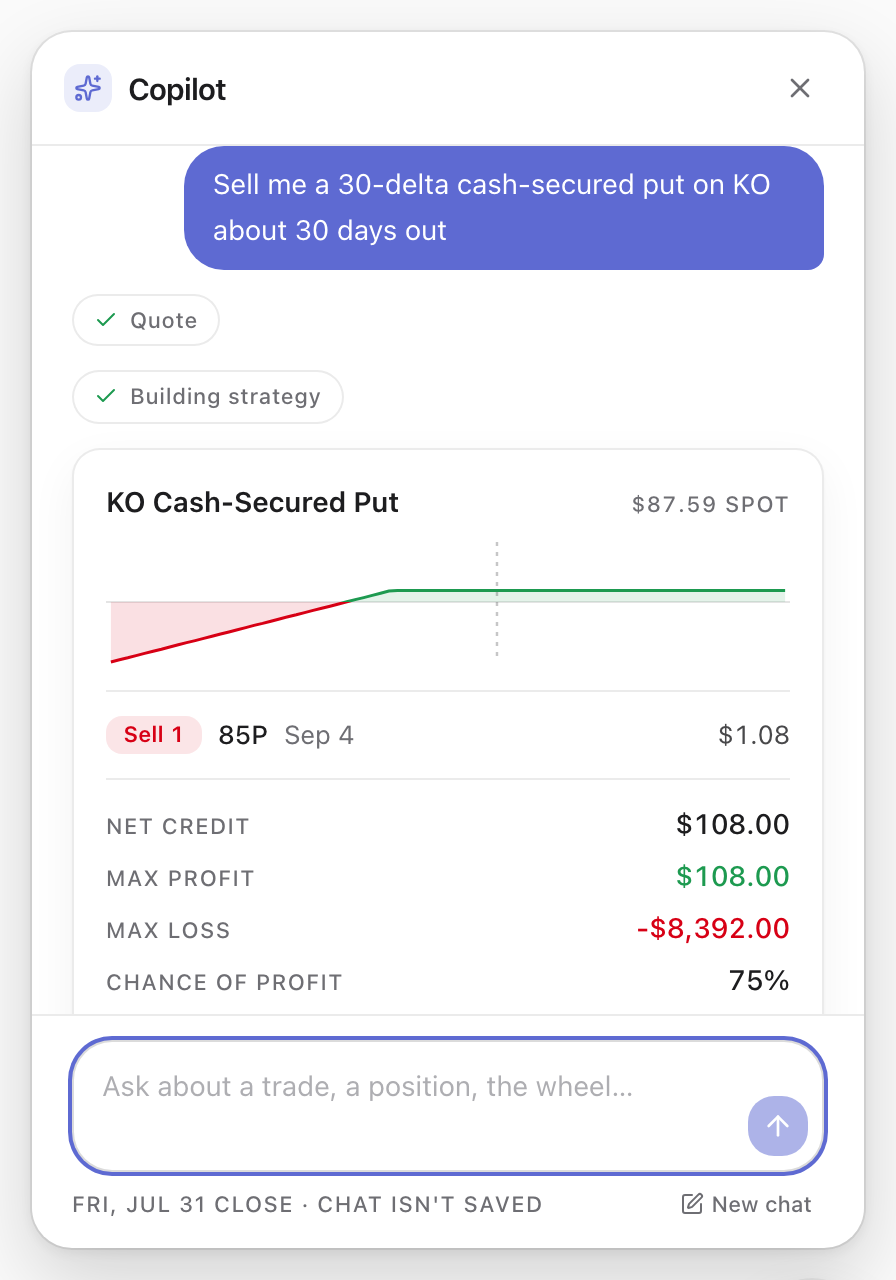Select the 85P strike label
This screenshot has height=1280, width=896.
(243, 736)
